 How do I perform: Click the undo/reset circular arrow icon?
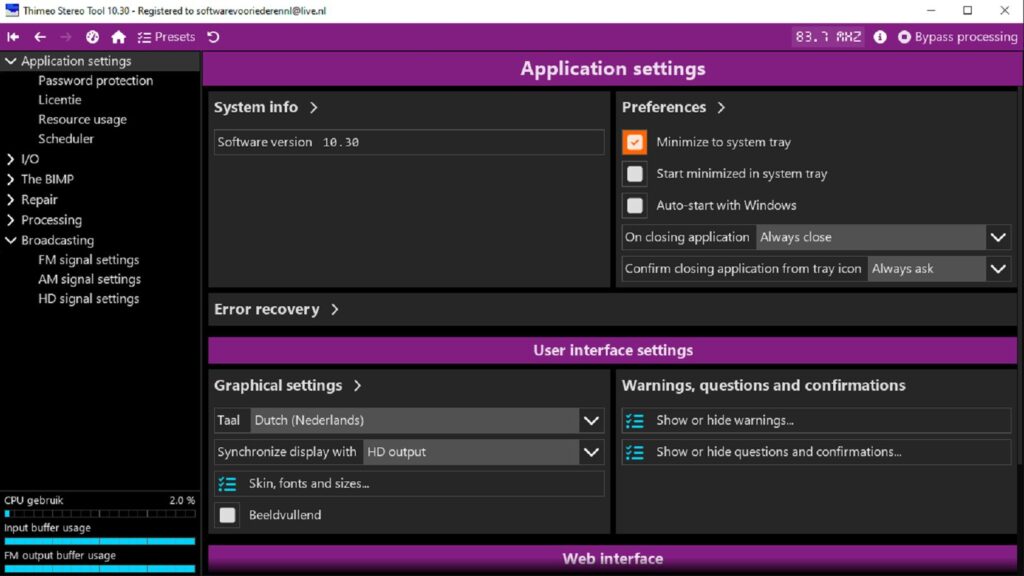(x=214, y=37)
